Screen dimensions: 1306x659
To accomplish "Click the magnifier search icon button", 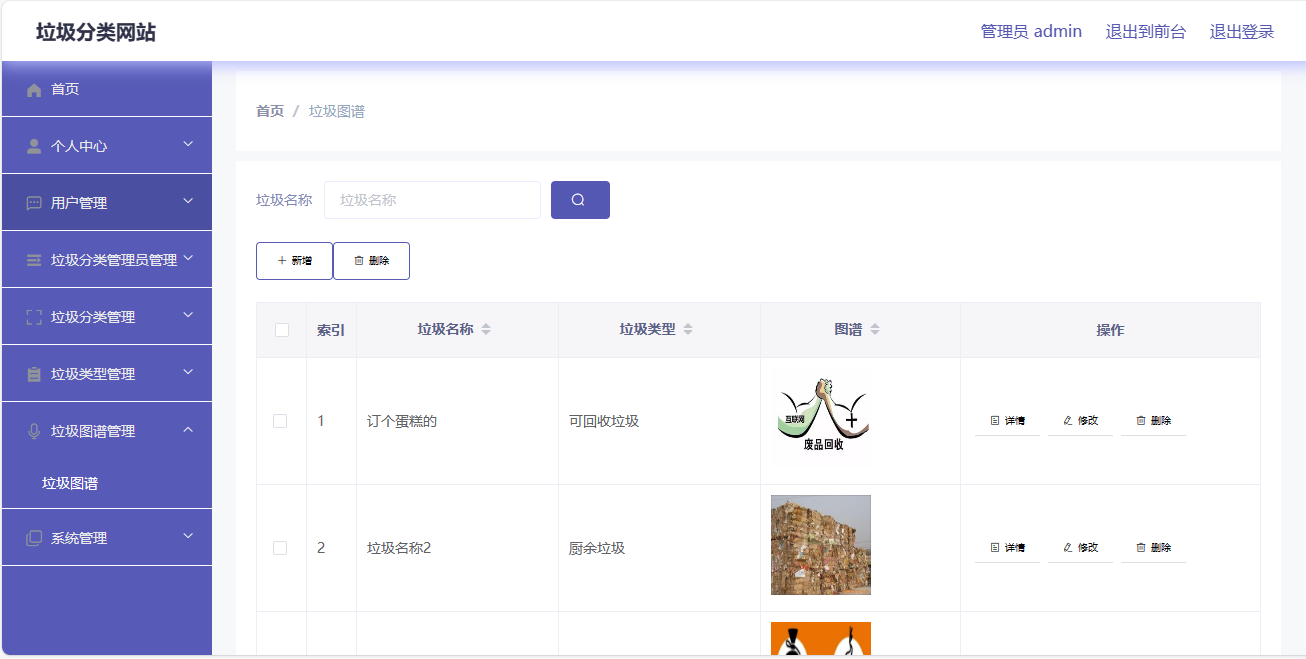I will (x=580, y=199).
